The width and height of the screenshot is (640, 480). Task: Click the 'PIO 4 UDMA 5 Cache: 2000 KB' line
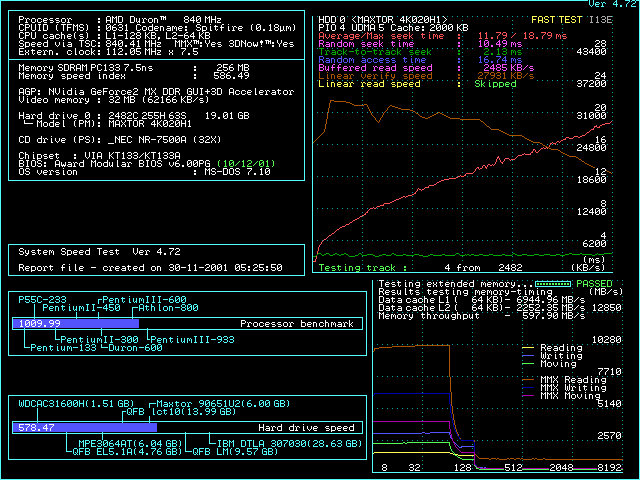(x=393, y=28)
